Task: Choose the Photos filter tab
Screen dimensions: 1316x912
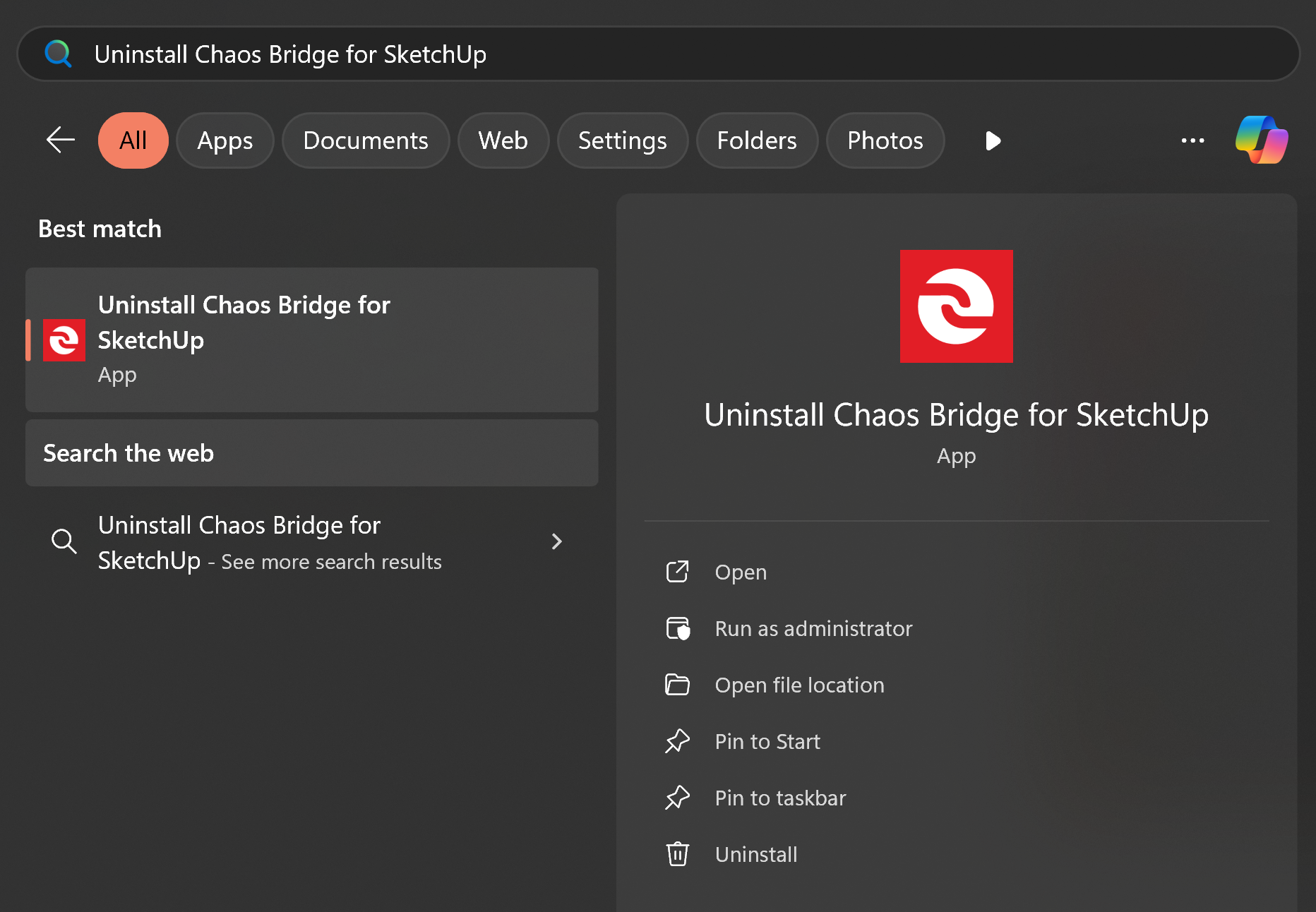Action: tap(885, 140)
